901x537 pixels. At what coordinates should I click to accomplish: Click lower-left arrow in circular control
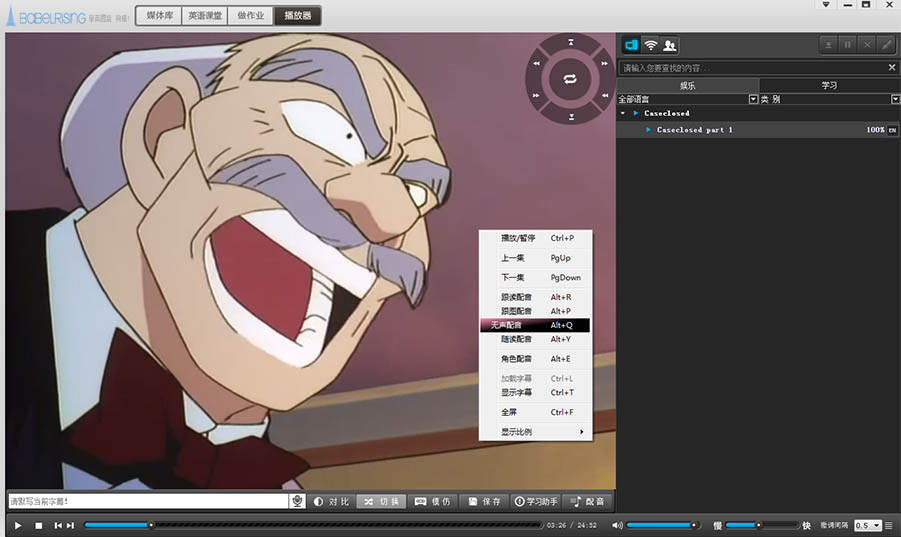click(x=536, y=95)
